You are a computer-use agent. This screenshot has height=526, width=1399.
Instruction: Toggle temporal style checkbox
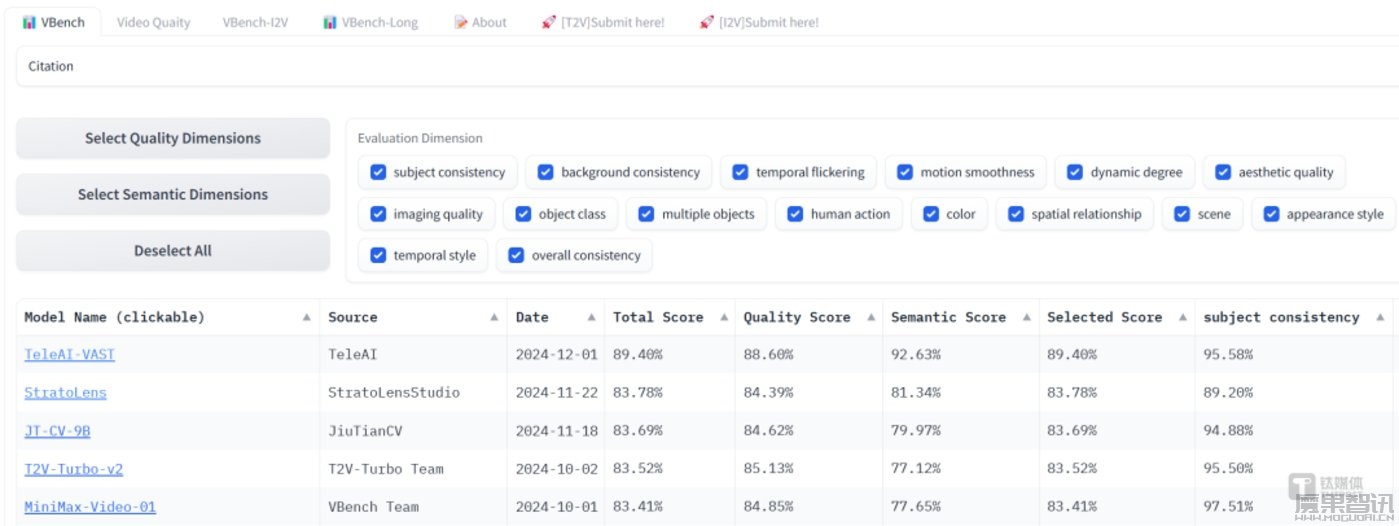[x=378, y=255]
